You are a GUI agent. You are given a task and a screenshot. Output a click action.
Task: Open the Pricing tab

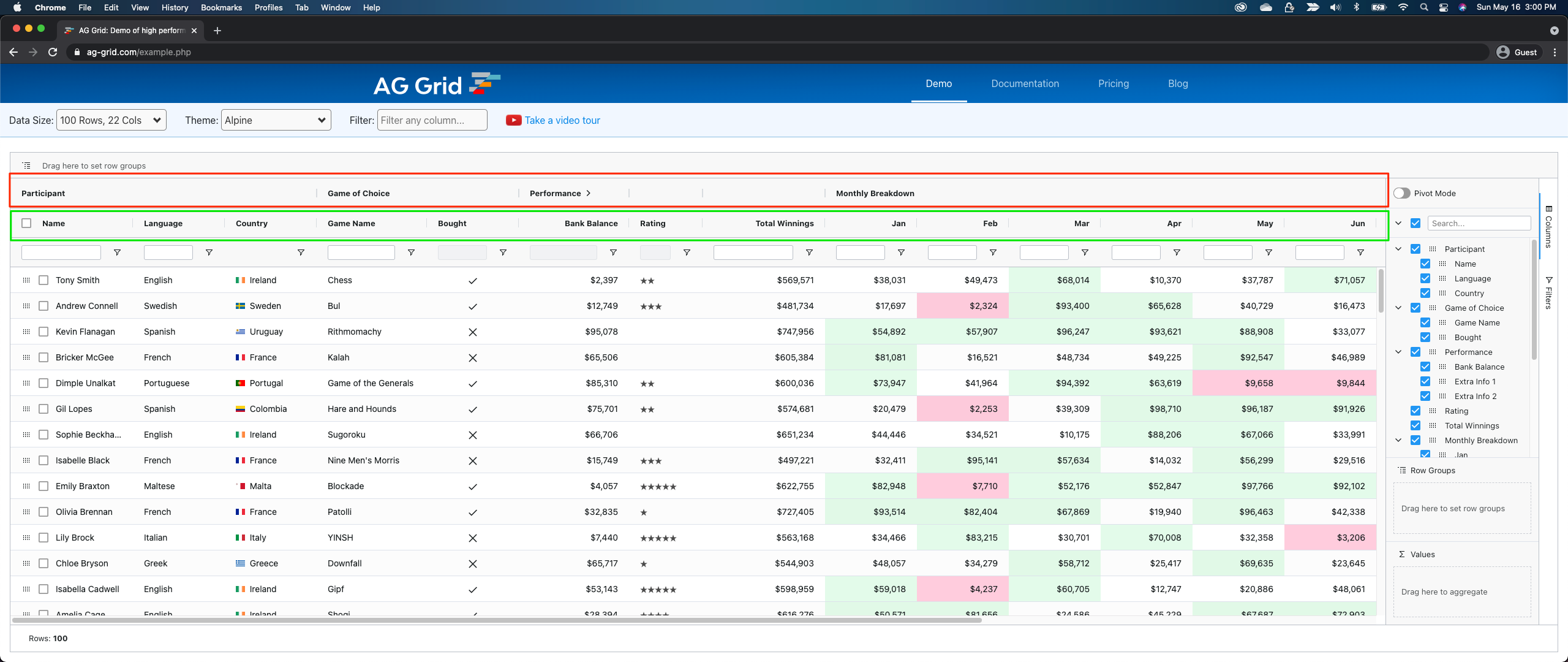click(1113, 84)
